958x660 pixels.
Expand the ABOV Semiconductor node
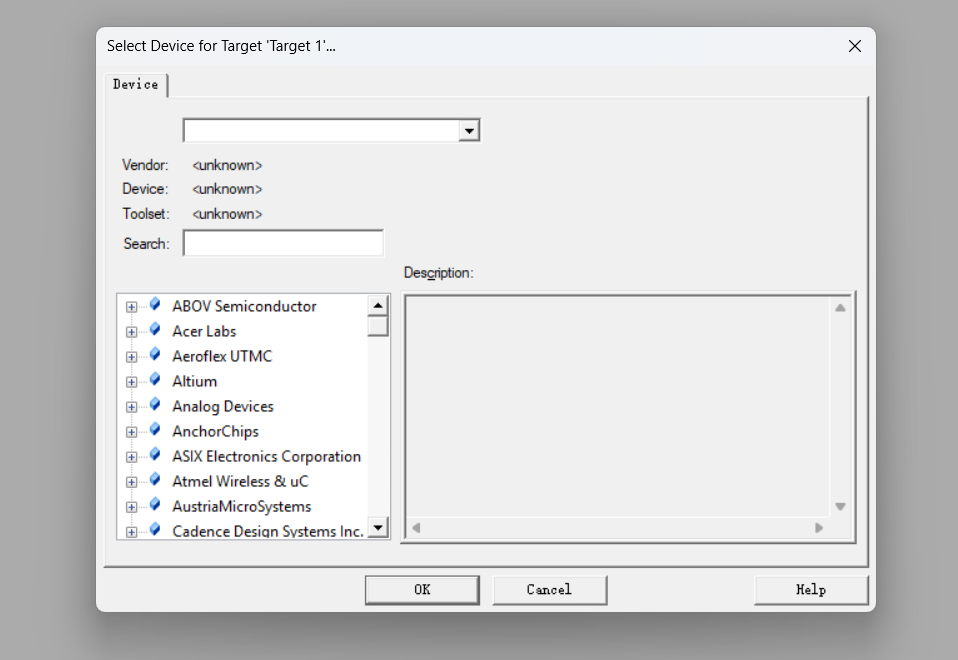point(131,307)
